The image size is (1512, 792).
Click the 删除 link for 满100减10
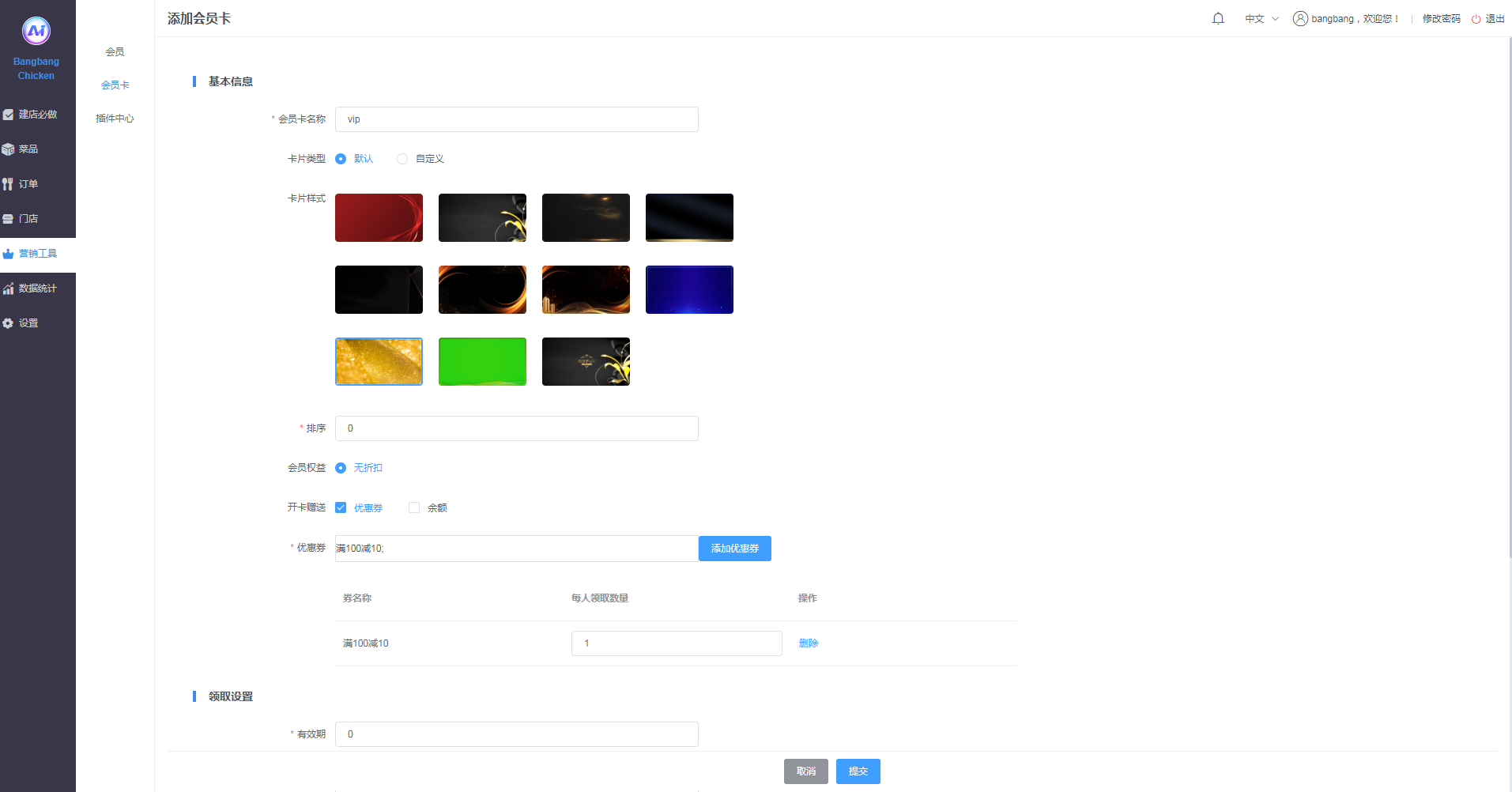(x=809, y=643)
